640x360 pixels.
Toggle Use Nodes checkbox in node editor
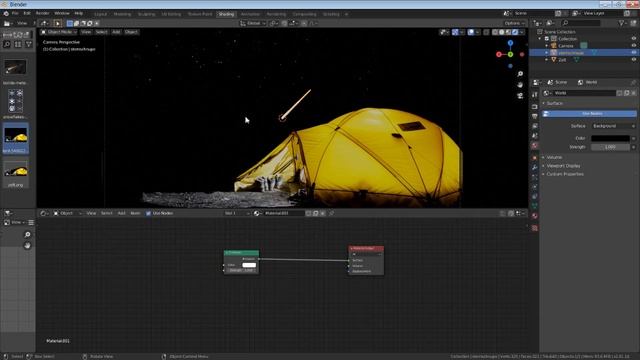pyautogui.click(x=149, y=213)
